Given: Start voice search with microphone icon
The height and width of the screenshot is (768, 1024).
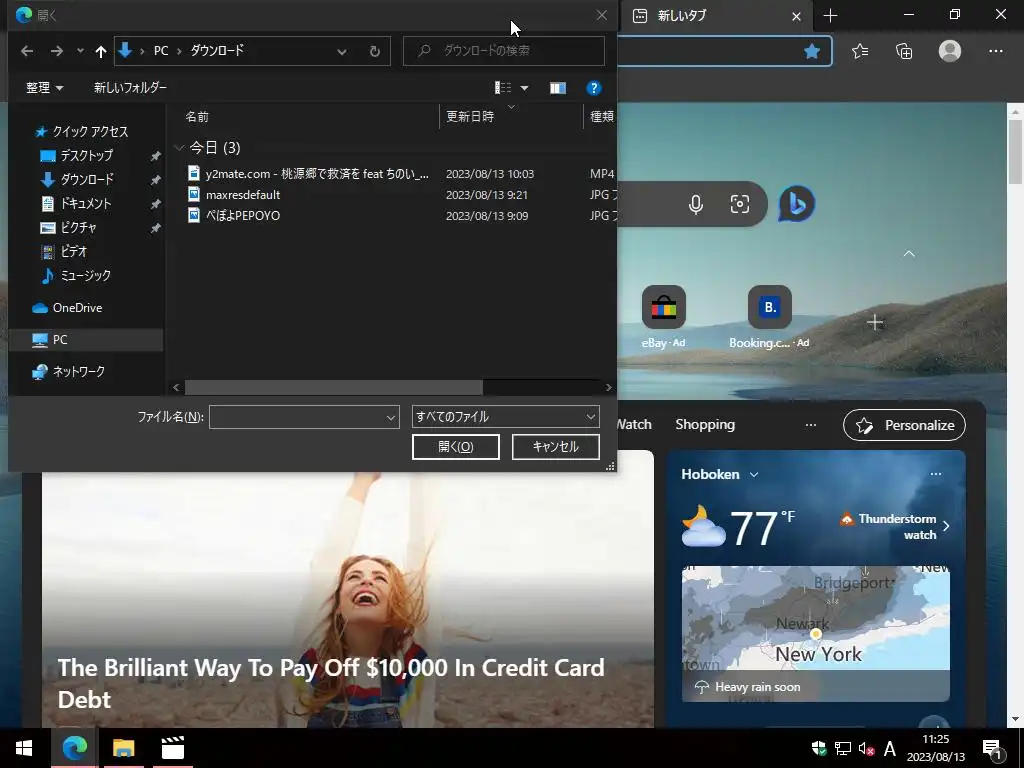Looking at the screenshot, I should 696,204.
